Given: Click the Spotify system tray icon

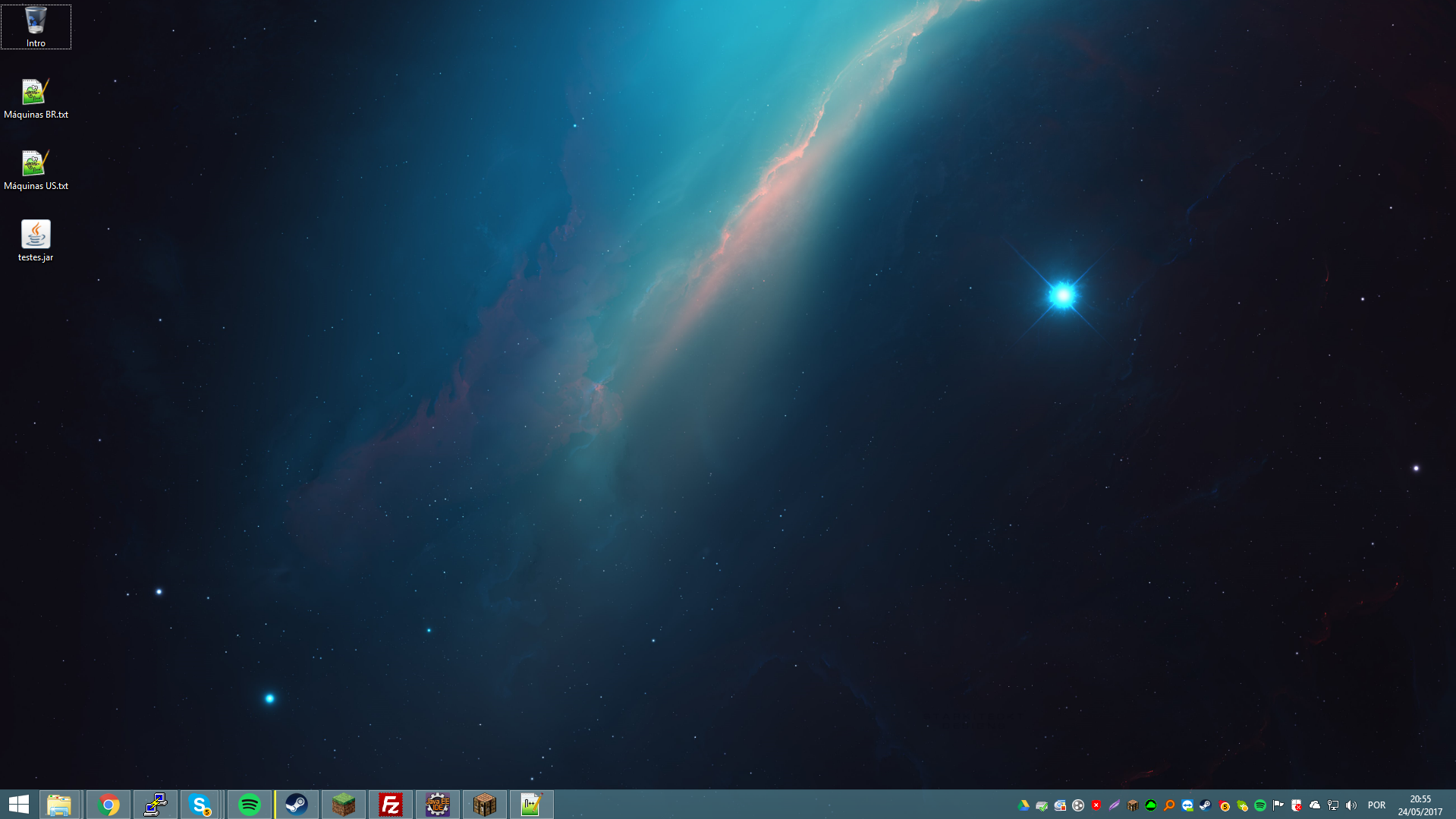Looking at the screenshot, I should [1260, 805].
